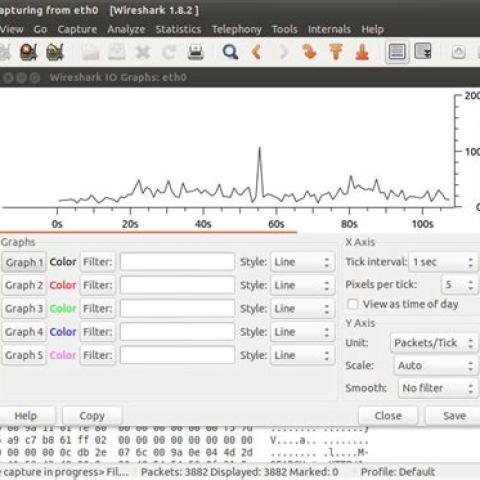Click the greyed open capture file icon

coord(91,52)
